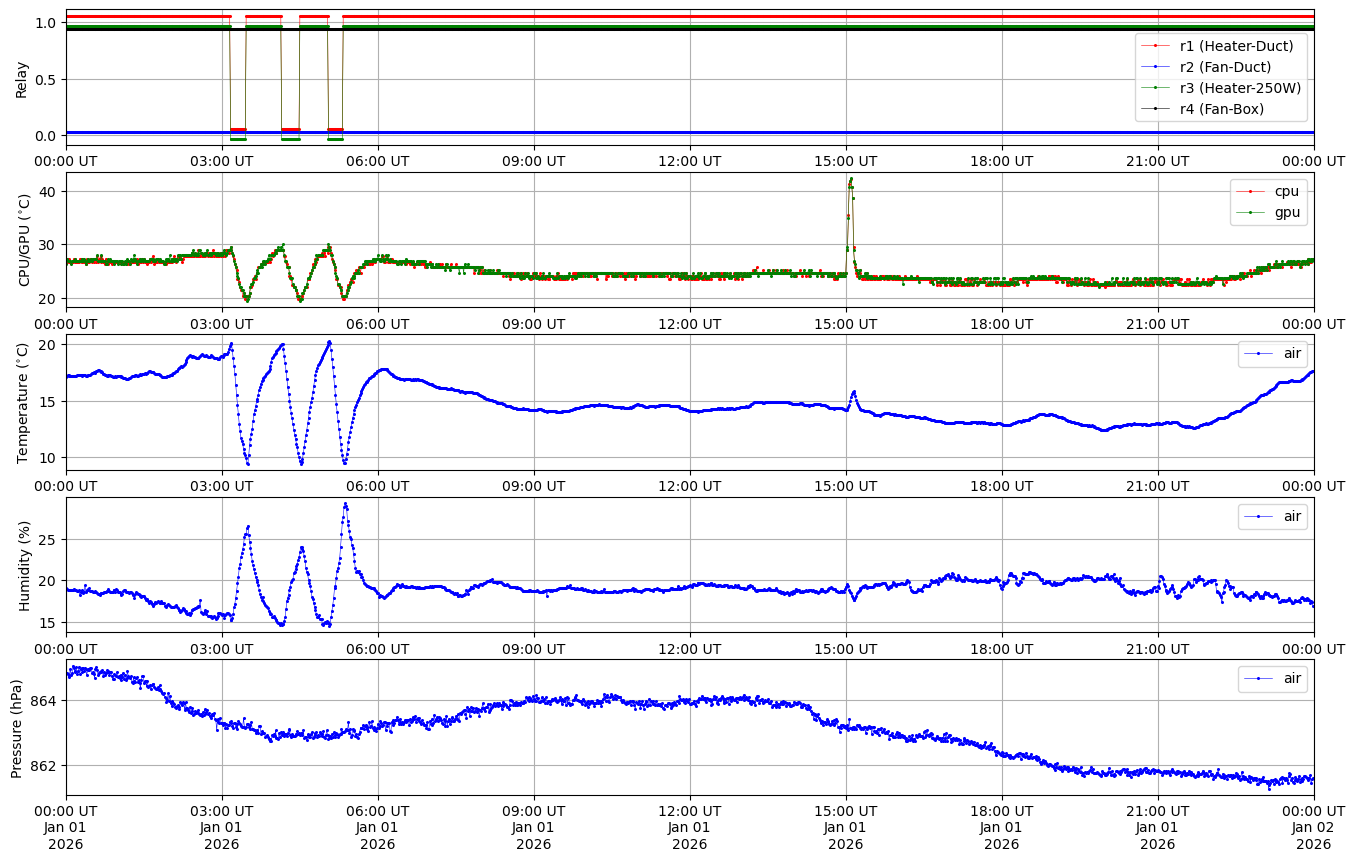Viewport: 1355px width, 861px height.
Task: Click the Humidity (%) axis label
Action: click(x=22, y=564)
